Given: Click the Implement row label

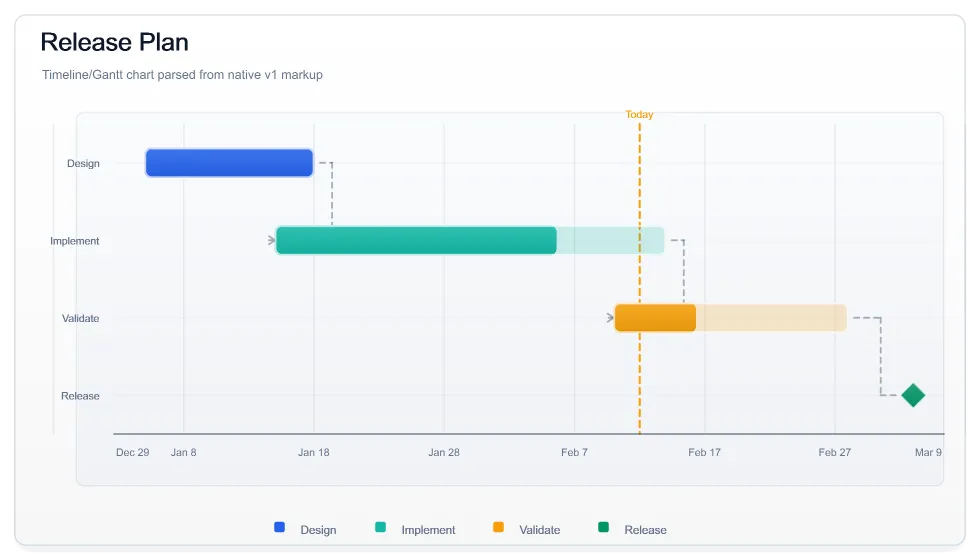Looking at the screenshot, I should point(74,241).
